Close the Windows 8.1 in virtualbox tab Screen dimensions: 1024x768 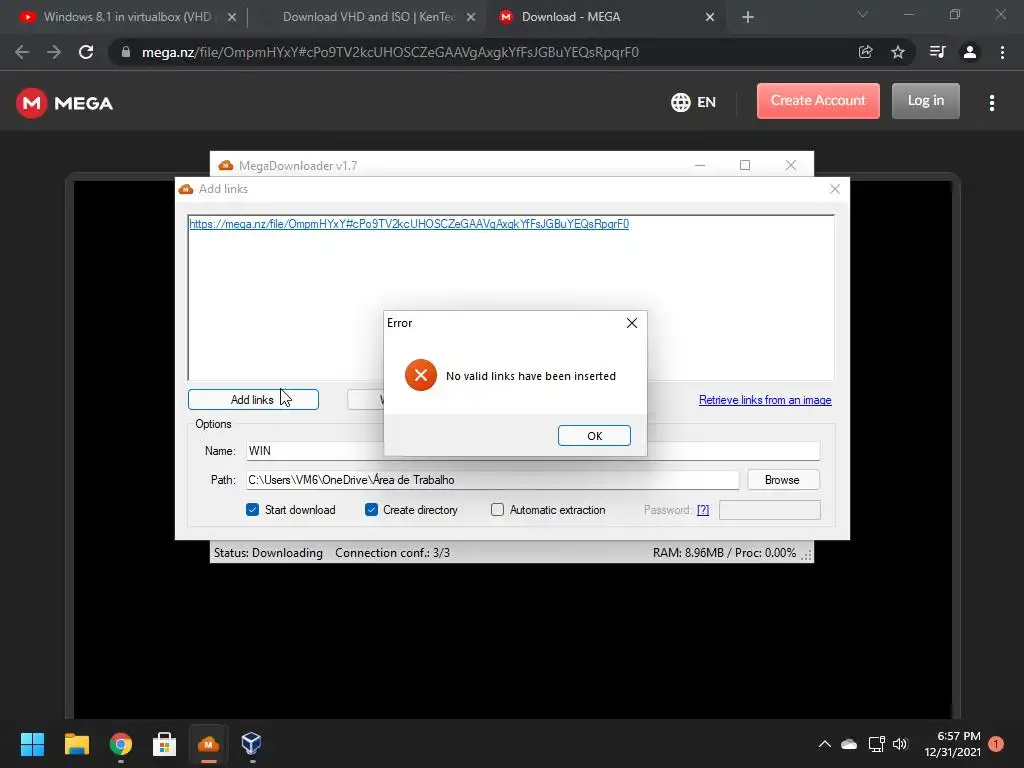click(x=232, y=18)
